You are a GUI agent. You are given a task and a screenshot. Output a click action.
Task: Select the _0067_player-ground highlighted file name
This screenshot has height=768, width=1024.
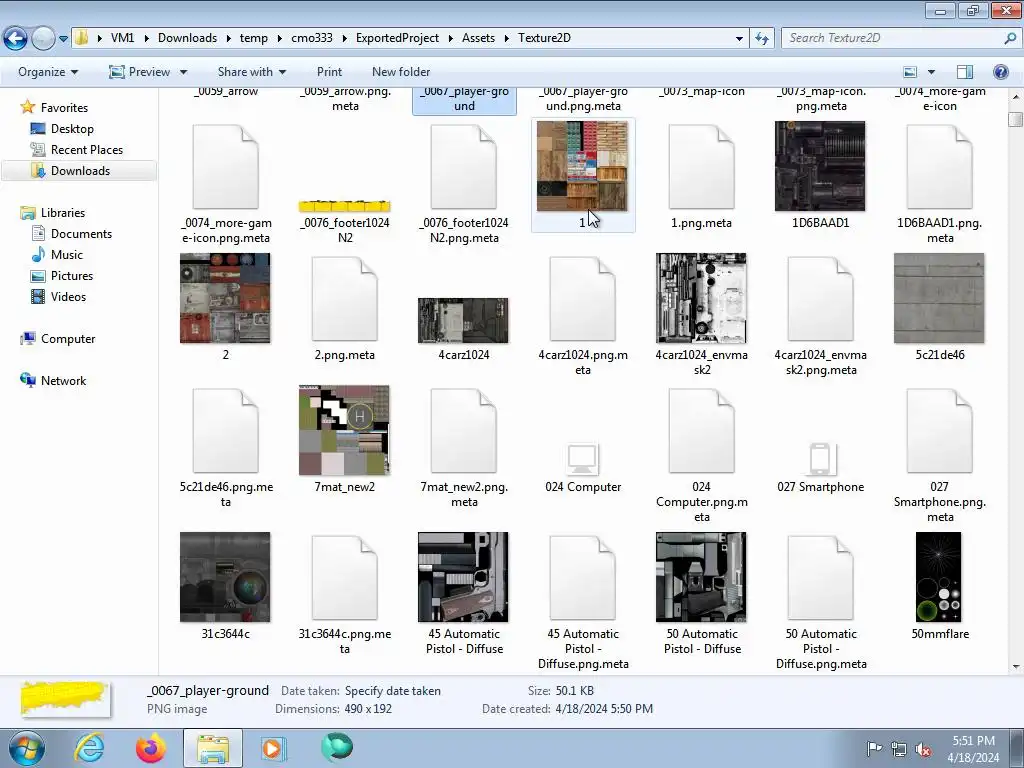pyautogui.click(x=464, y=99)
